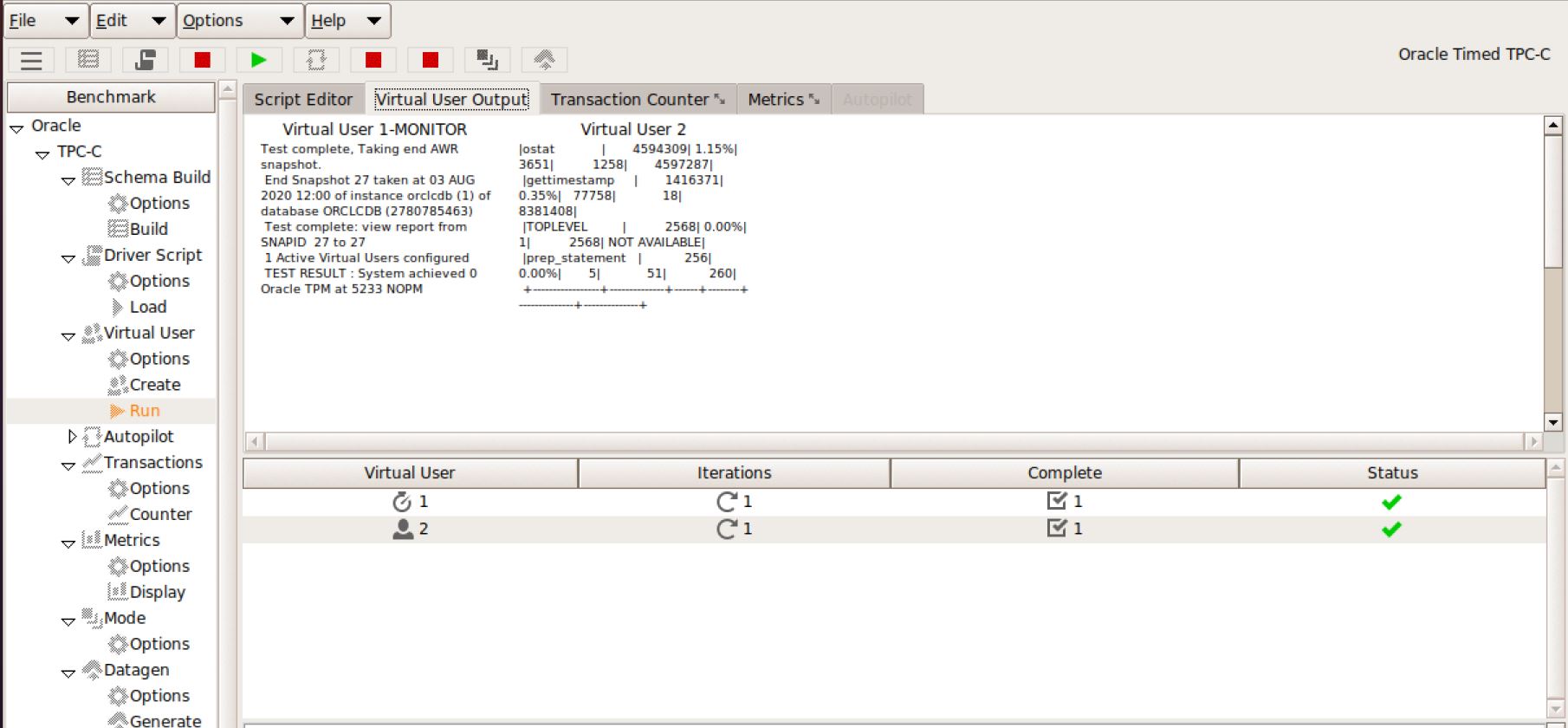Open the Options dropdown menu in menu bar
Image resolution: width=1568 pixels, height=728 pixels.
coord(239,21)
